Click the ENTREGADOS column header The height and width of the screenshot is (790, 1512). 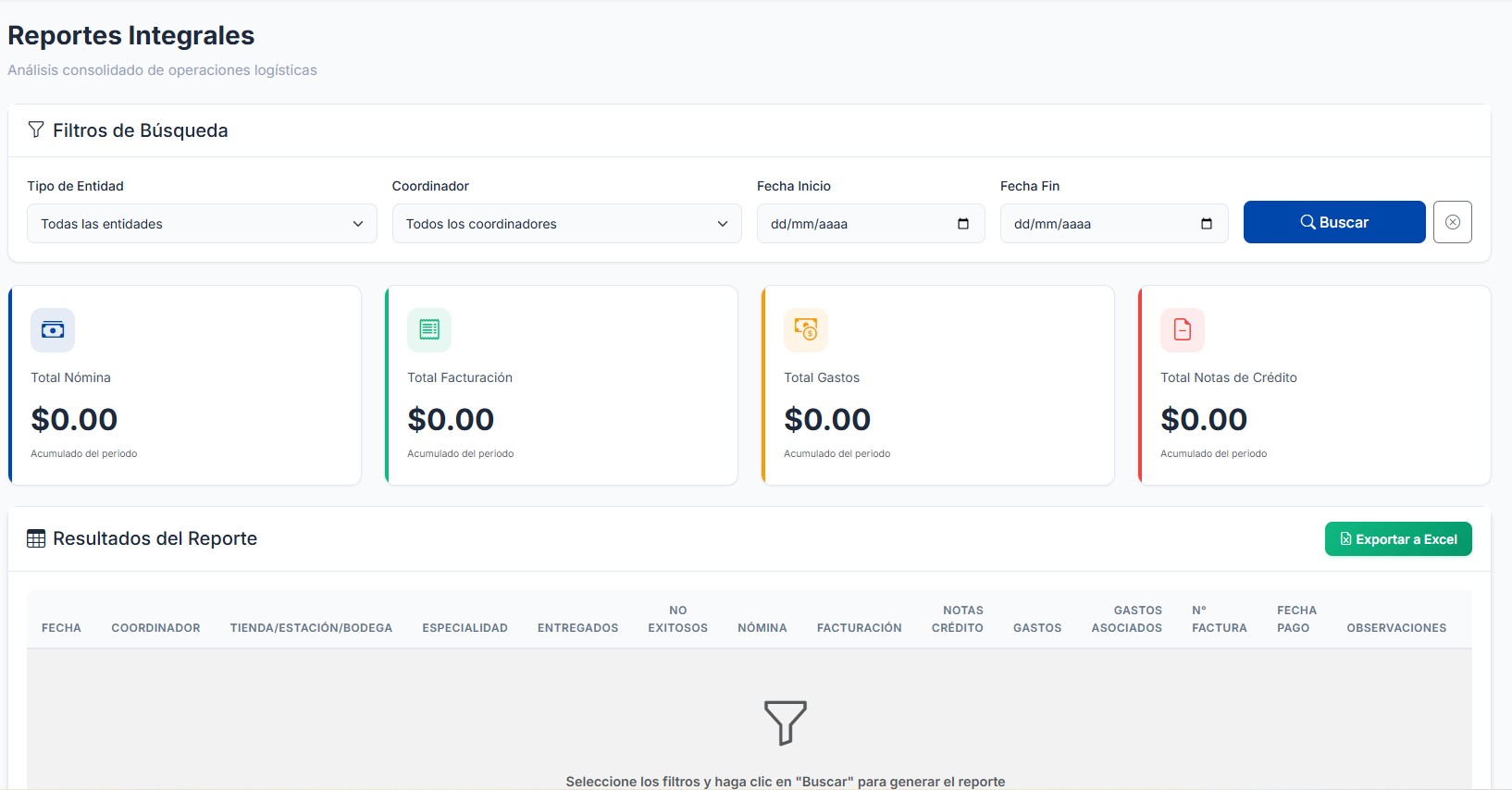[577, 628]
